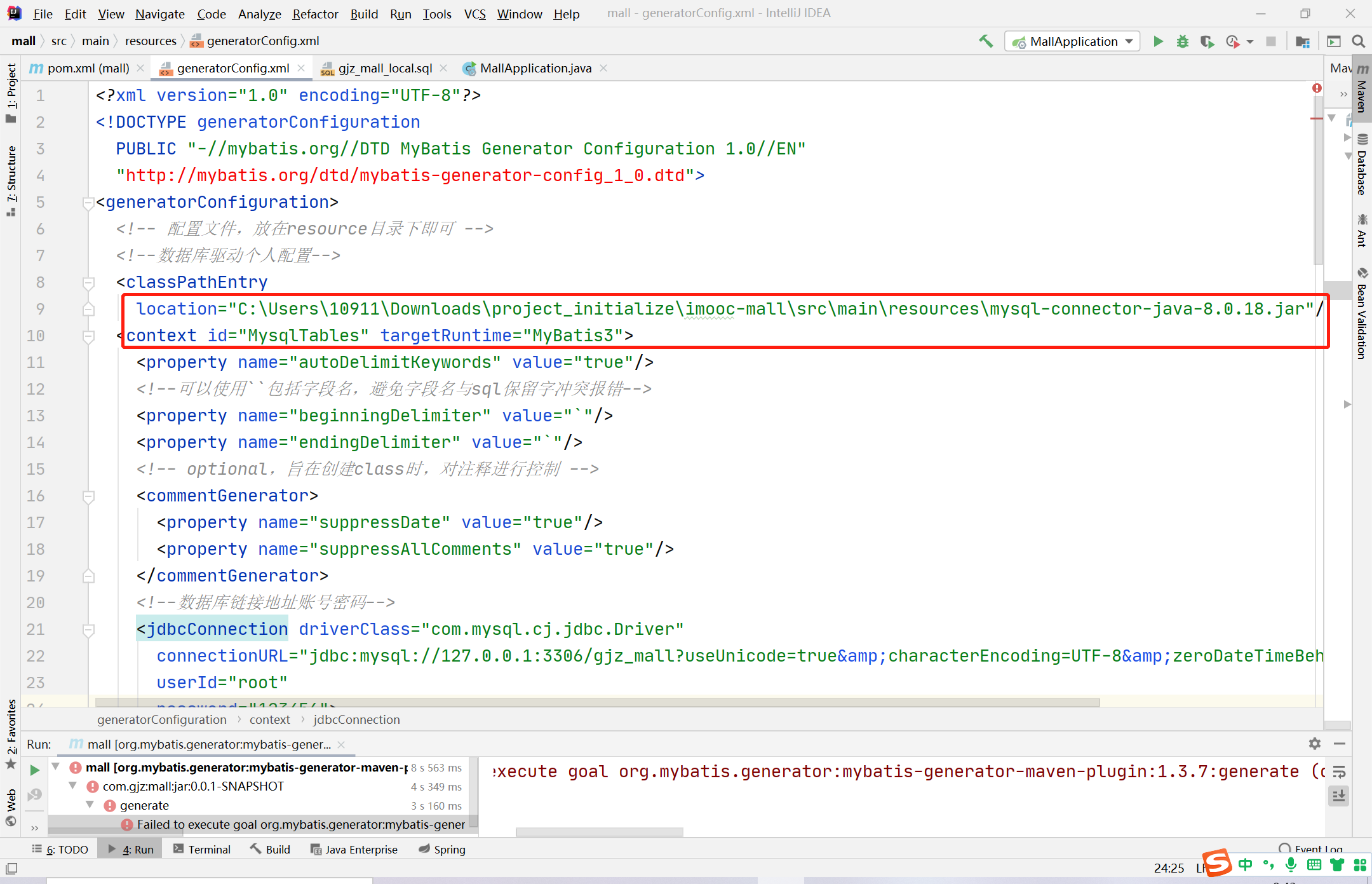Hide the Run panel with minus icon
The height and width of the screenshot is (884, 1372).
tap(1340, 744)
